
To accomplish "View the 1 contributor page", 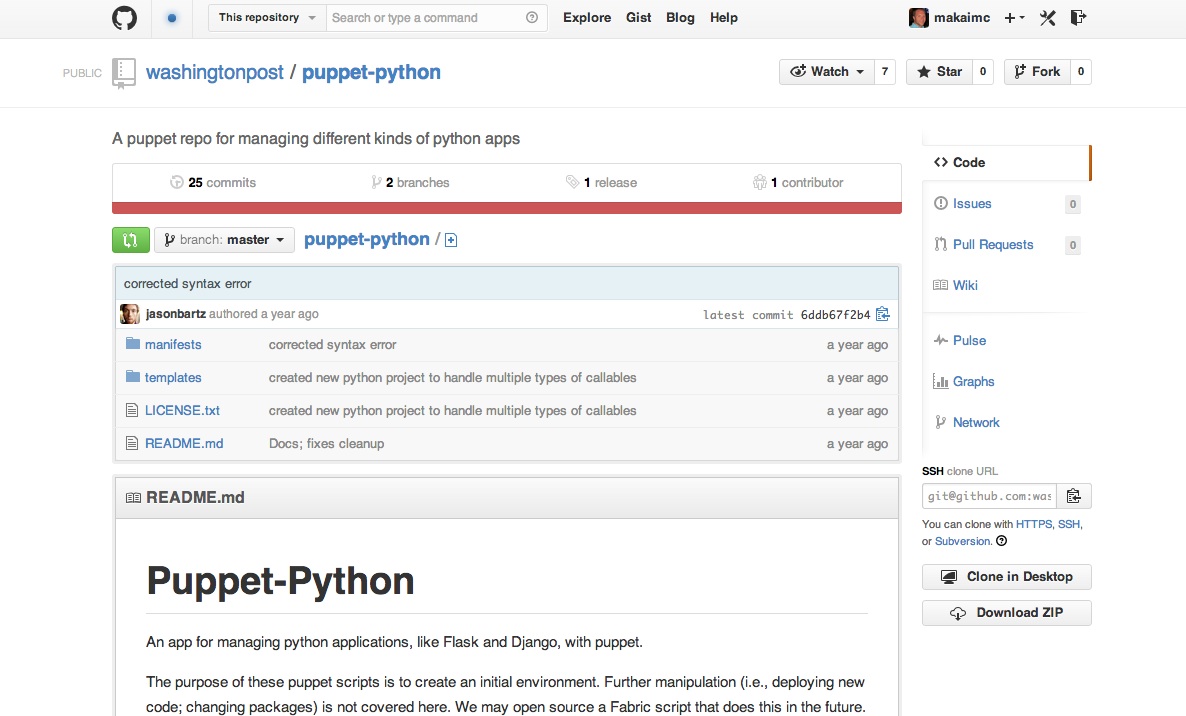I will click(x=798, y=182).
